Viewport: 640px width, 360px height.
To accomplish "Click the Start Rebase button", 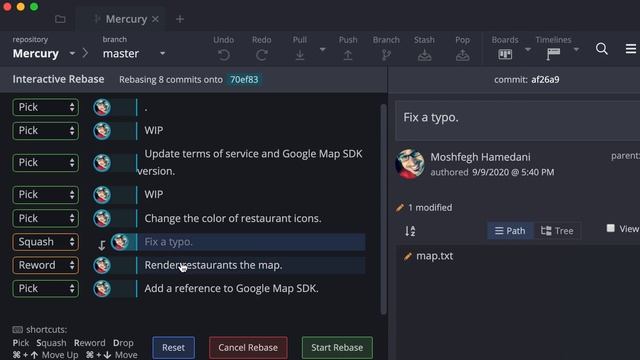I will [x=337, y=348].
